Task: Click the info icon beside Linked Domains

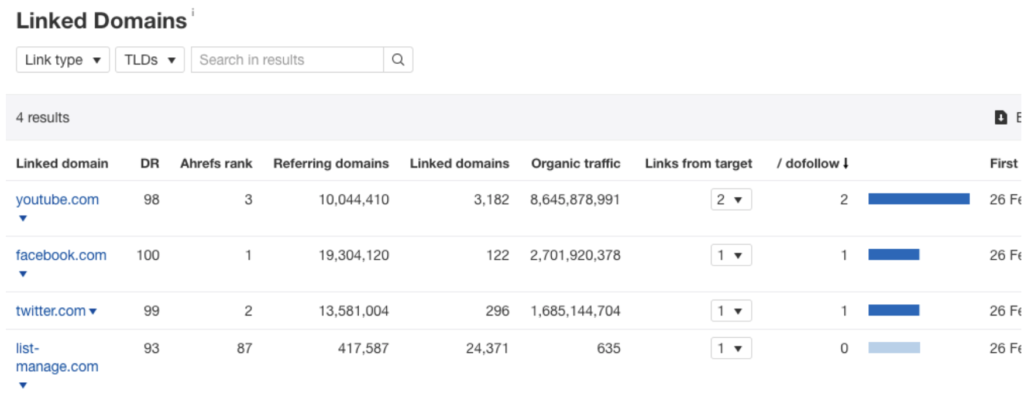Action: [193, 12]
